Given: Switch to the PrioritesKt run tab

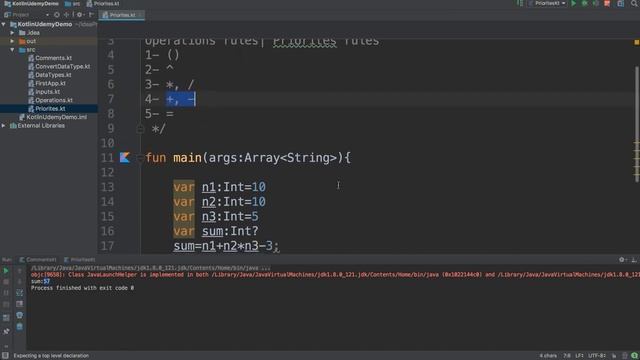Looking at the screenshot, I should (x=79, y=260).
